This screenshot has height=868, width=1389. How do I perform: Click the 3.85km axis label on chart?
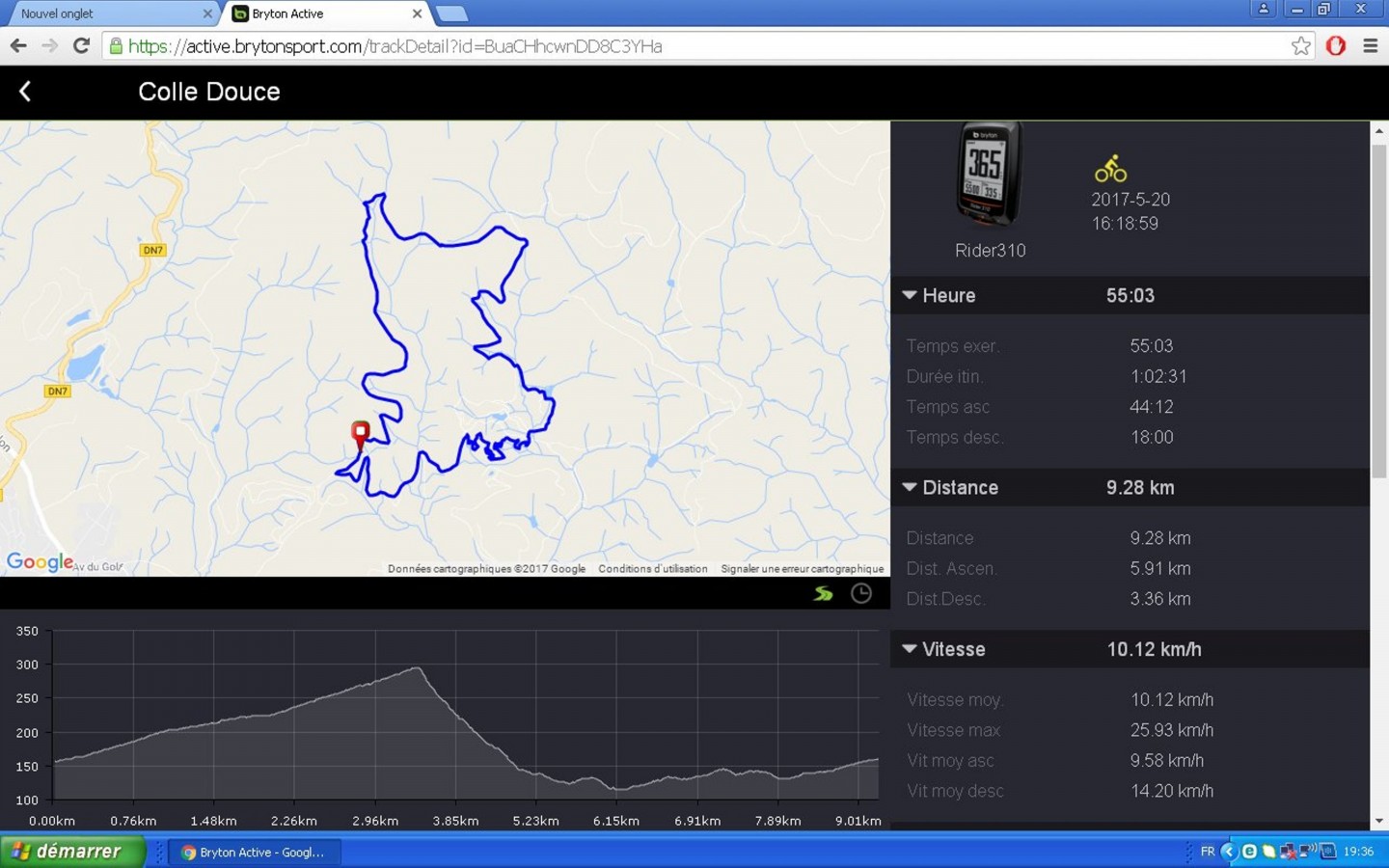click(455, 821)
